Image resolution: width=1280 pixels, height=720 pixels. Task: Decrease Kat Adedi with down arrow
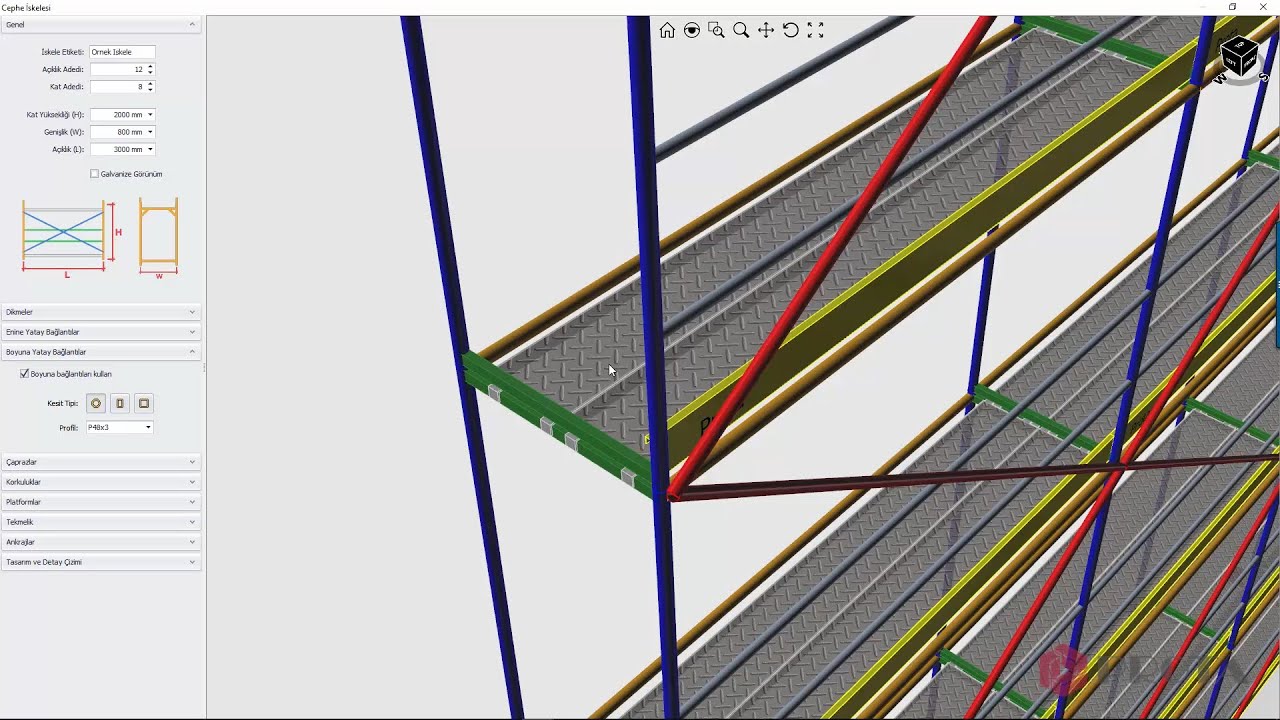[x=150, y=90]
